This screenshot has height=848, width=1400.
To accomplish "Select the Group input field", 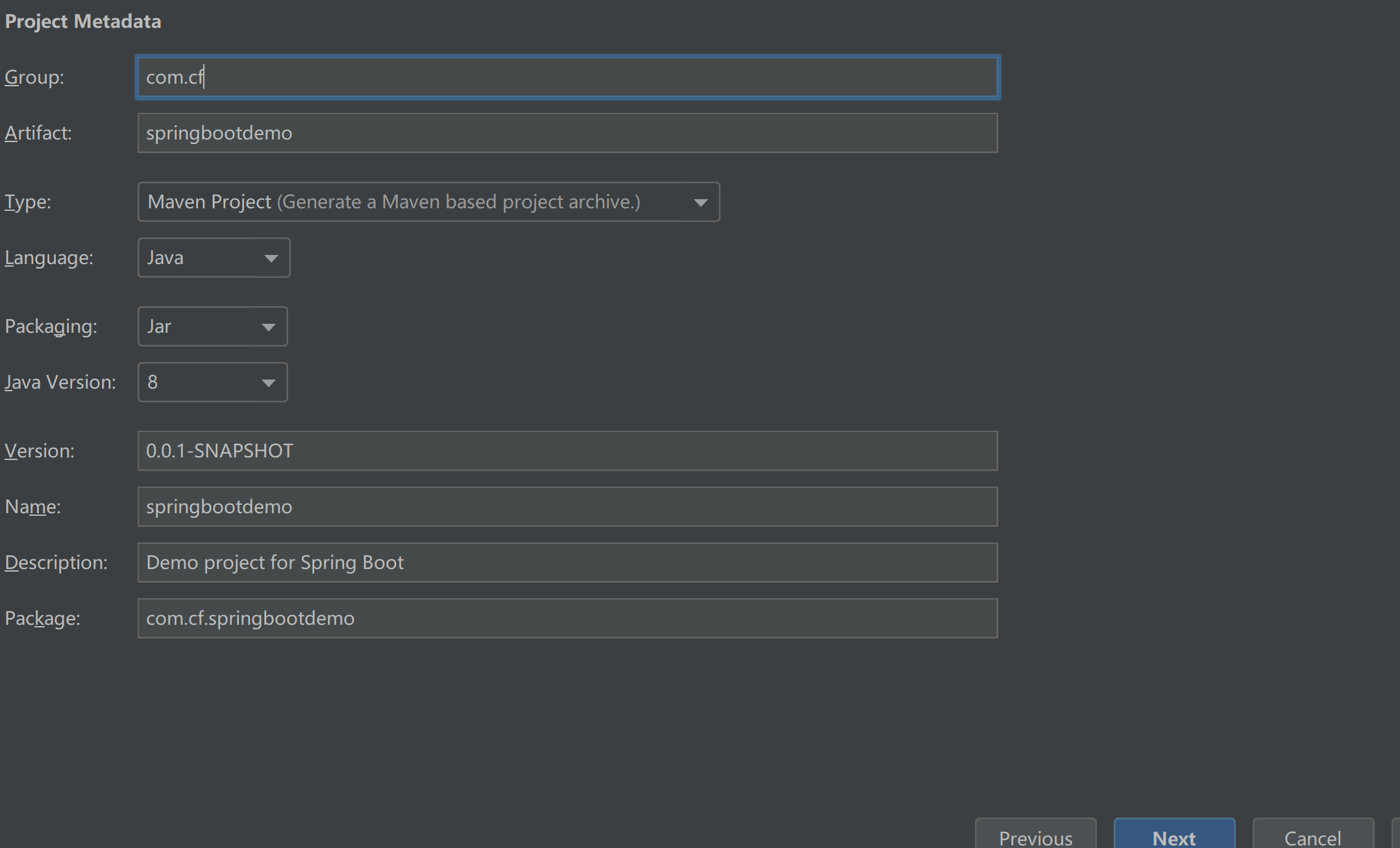I will point(568,76).
